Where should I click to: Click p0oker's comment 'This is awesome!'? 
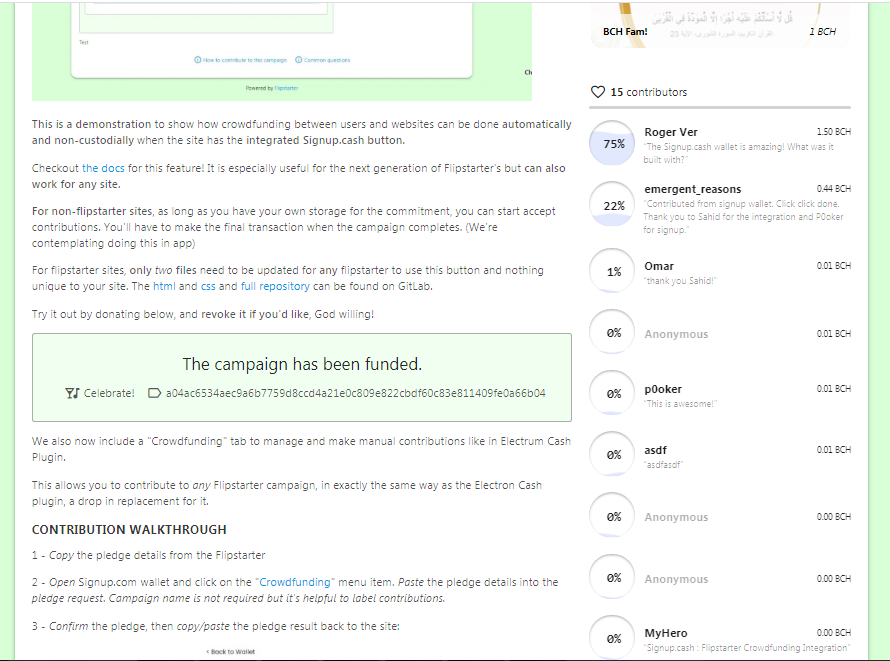680,404
